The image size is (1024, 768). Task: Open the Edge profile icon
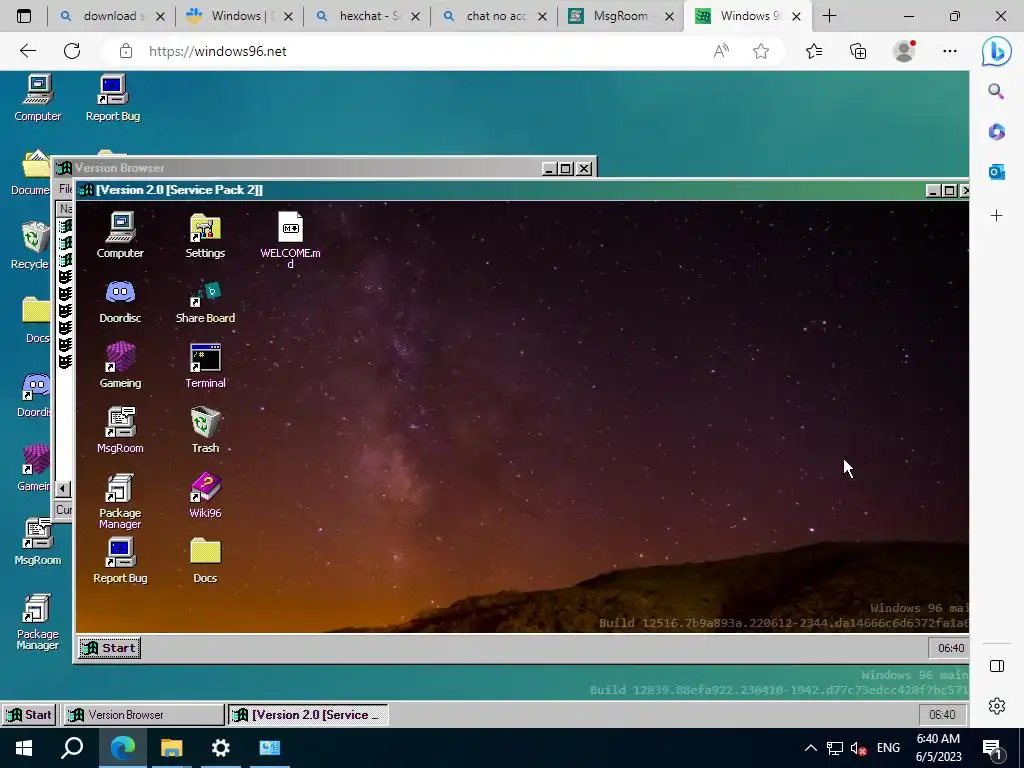coord(904,51)
